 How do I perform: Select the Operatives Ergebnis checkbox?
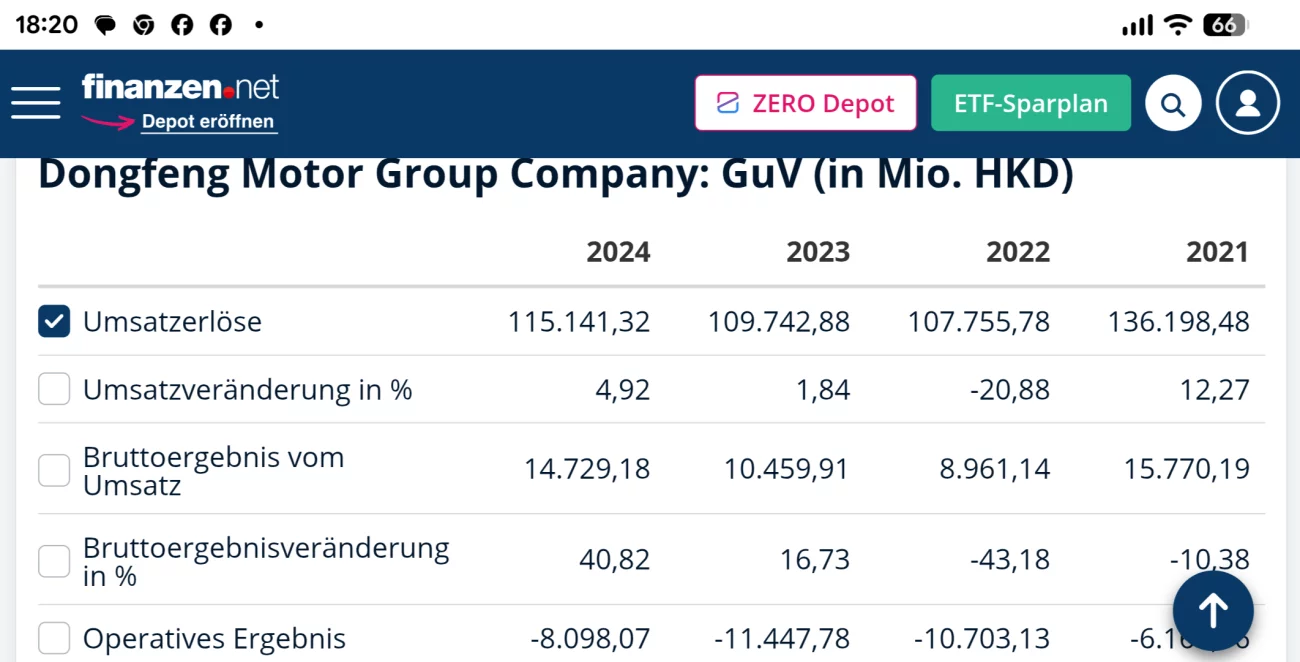coord(54,638)
